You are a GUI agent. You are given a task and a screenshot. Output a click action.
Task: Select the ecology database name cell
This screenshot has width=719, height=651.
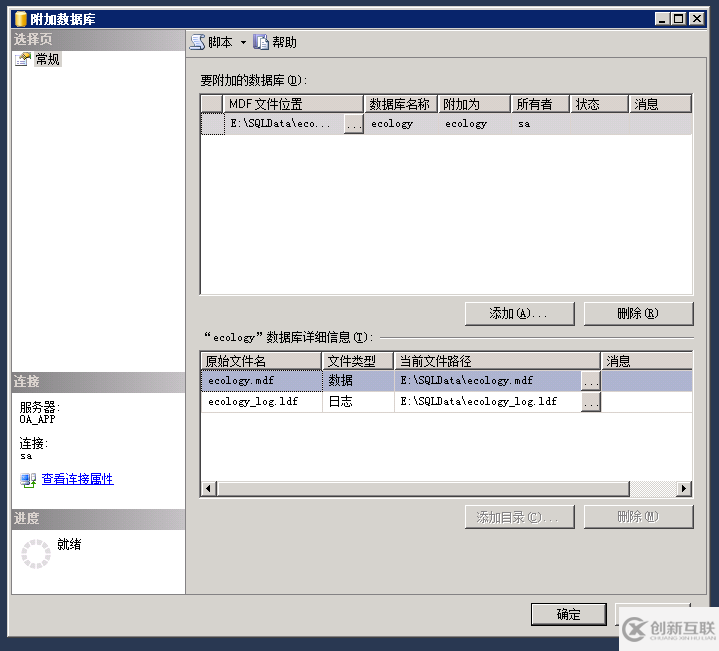[x=400, y=124]
